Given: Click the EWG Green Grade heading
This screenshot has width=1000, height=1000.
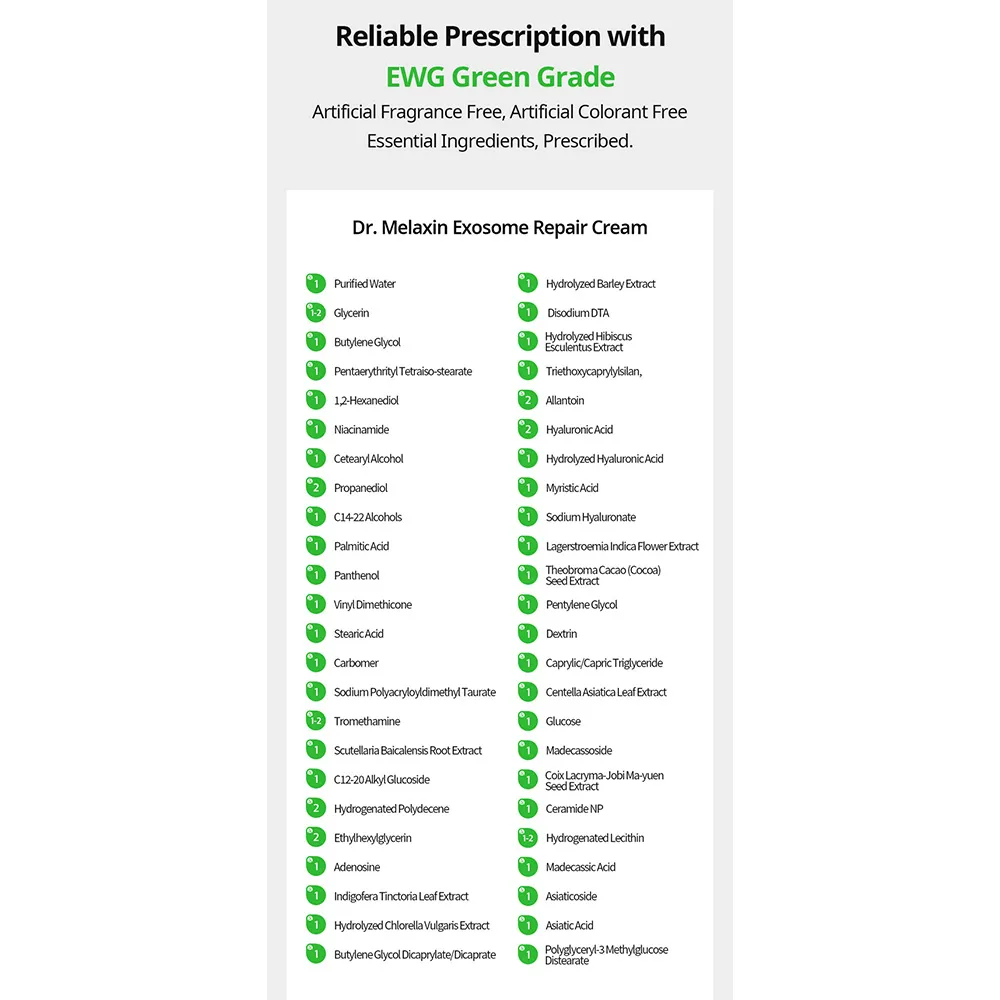Looking at the screenshot, I should pos(500,77).
